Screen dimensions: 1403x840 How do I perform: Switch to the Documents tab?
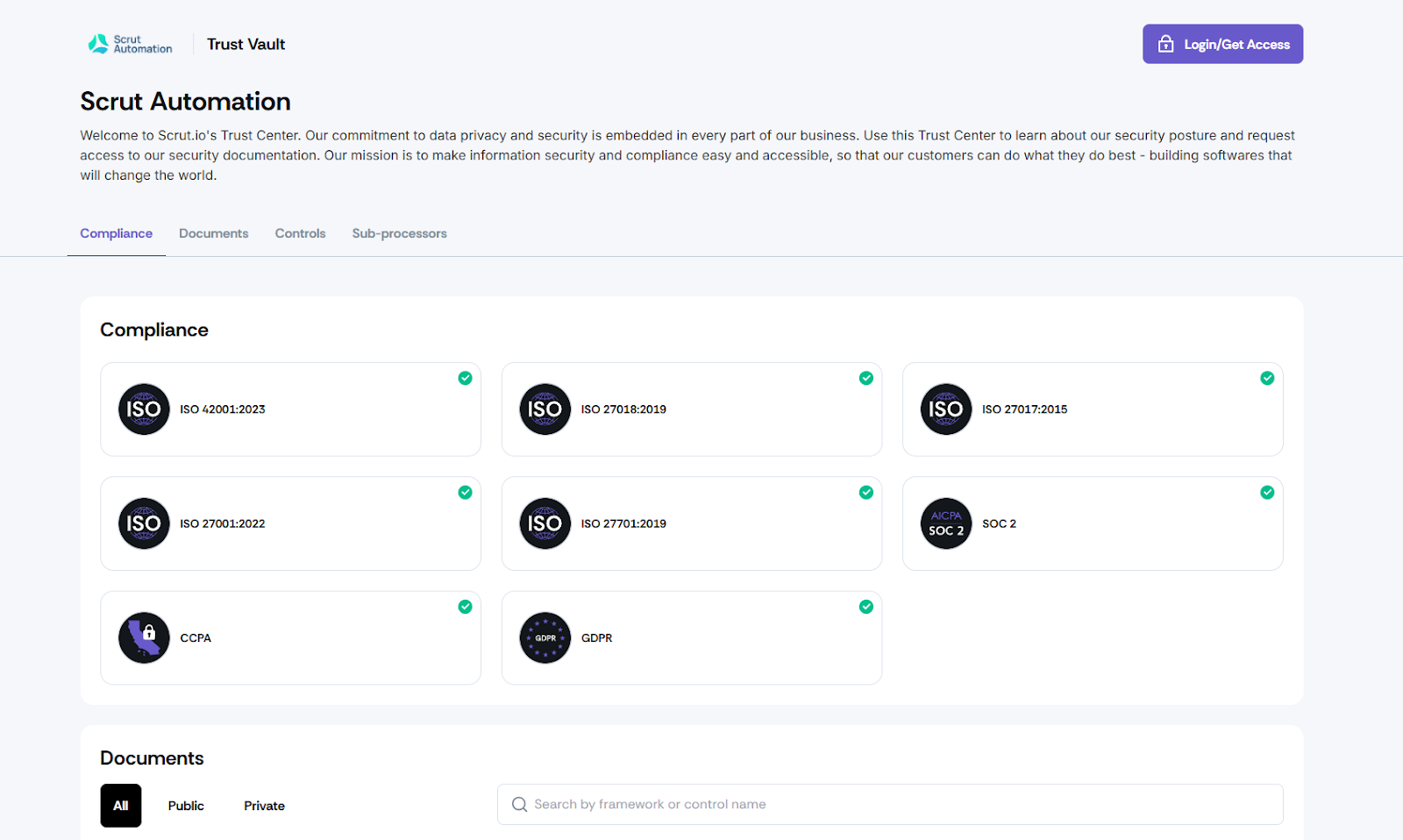pyautogui.click(x=213, y=233)
